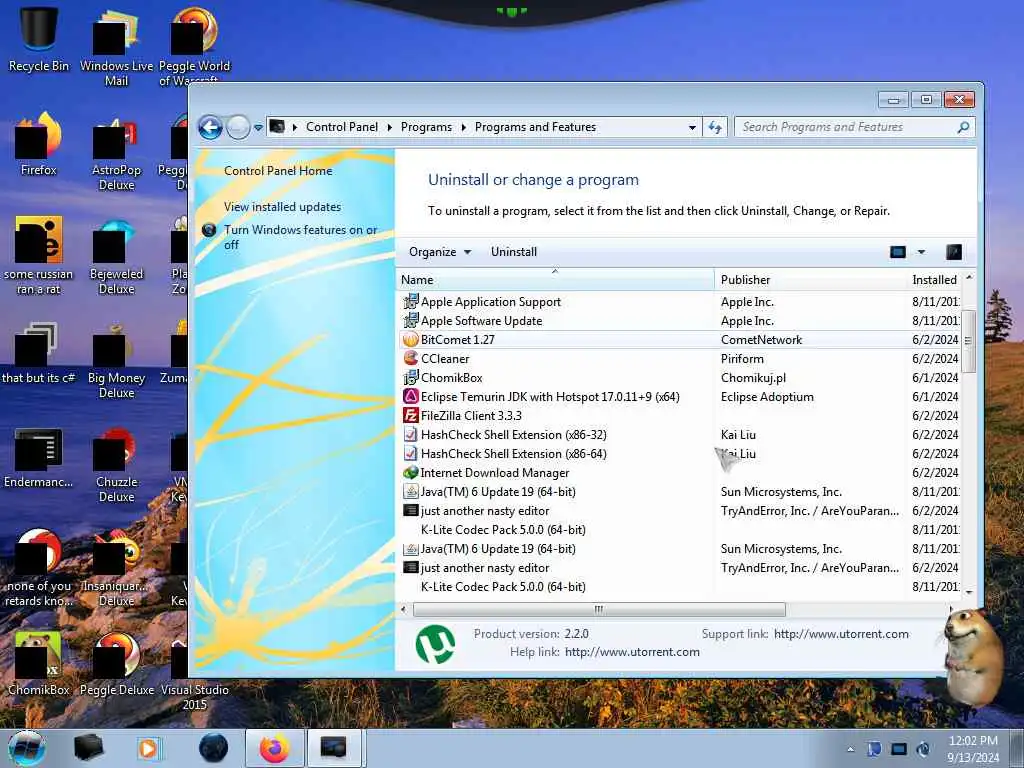Screen dimensions: 1024x768
Task: Select Big Money Deluxe desktop icon
Action: pyautogui.click(x=116, y=360)
